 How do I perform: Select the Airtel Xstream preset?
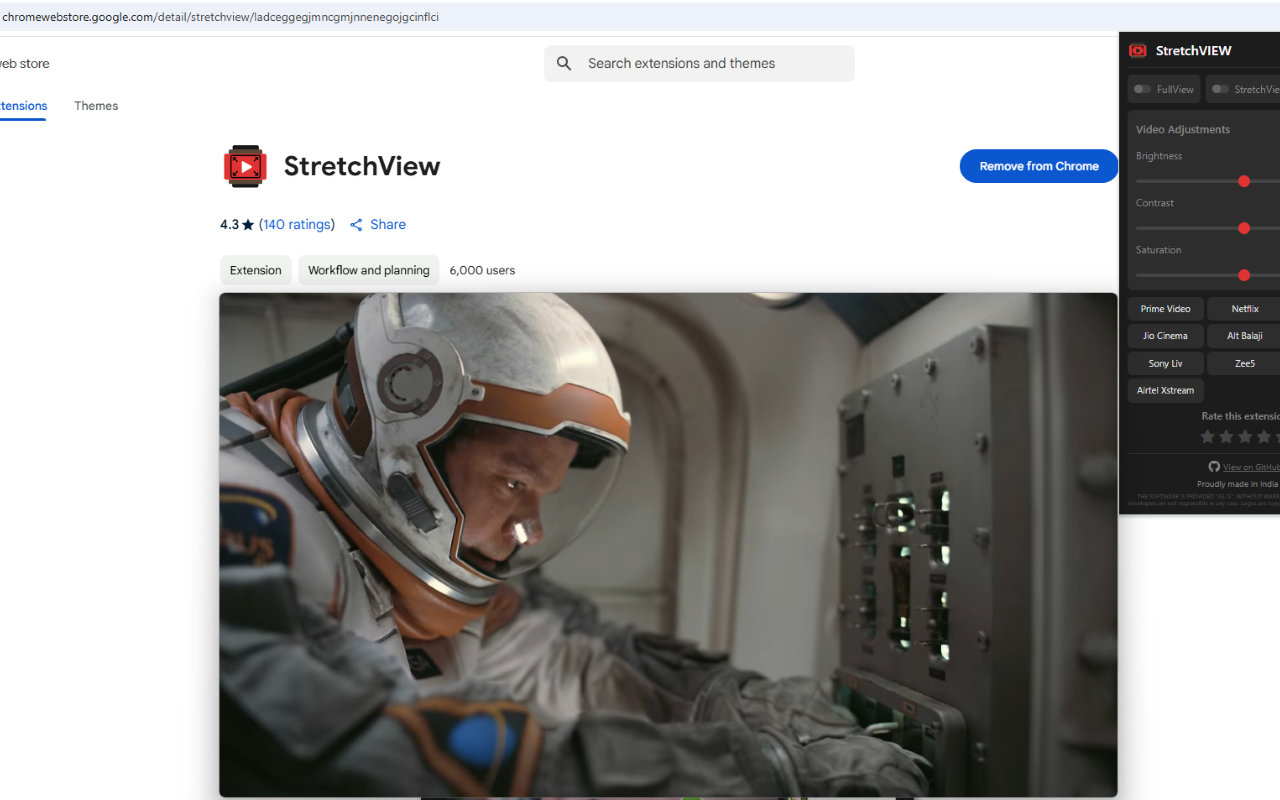tap(1165, 390)
